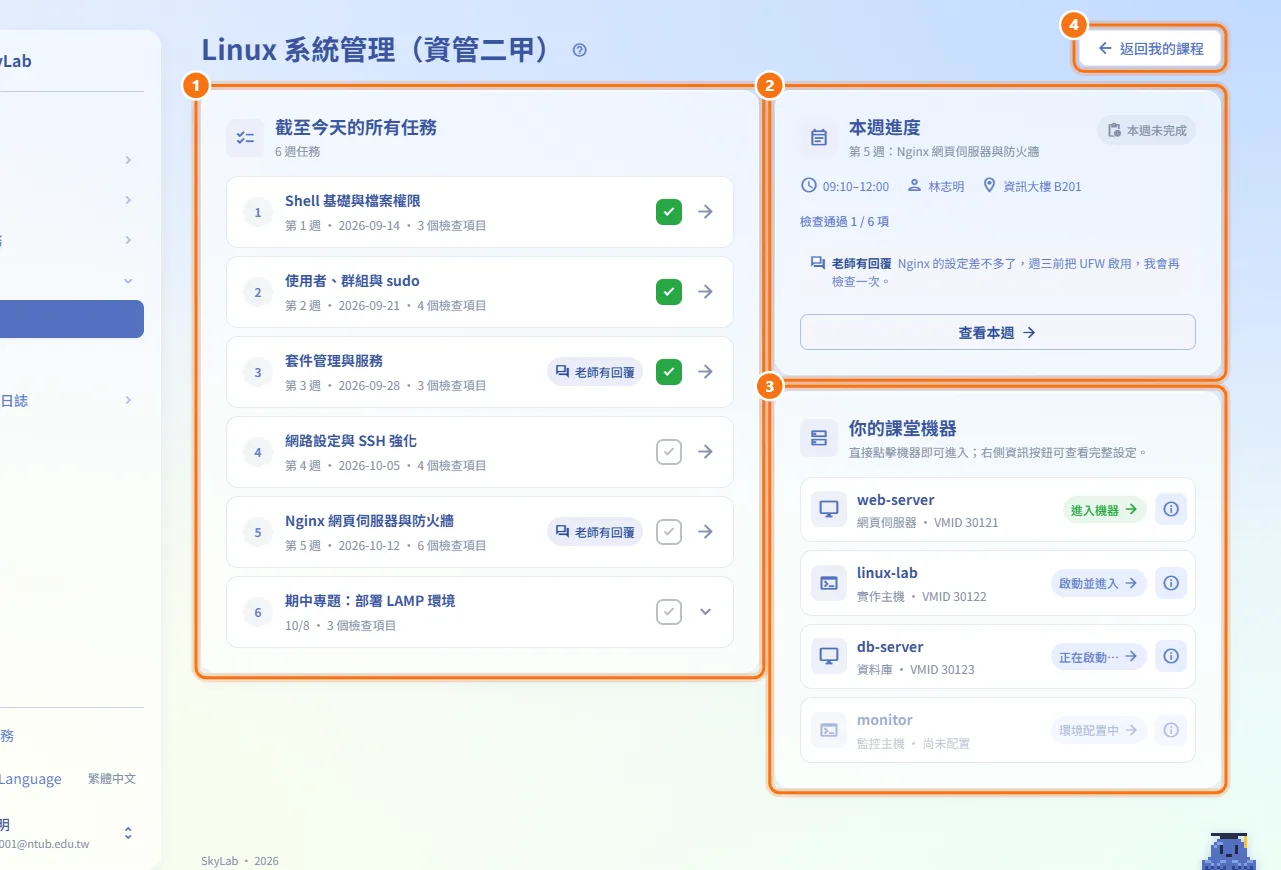Toggle the checkbox for 使用者、群組與 sudo

pos(669,292)
